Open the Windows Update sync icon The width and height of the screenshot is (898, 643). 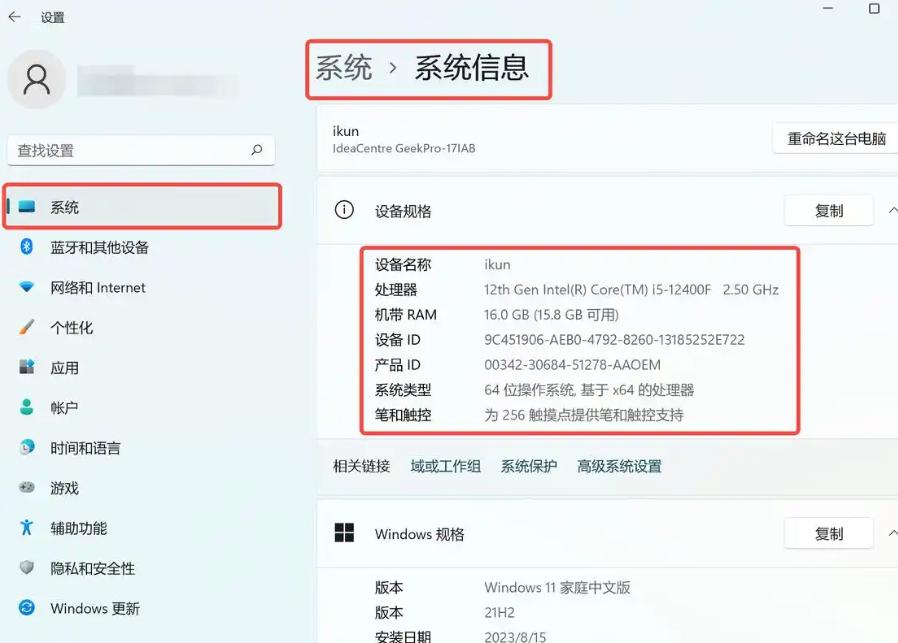[x=26, y=608]
